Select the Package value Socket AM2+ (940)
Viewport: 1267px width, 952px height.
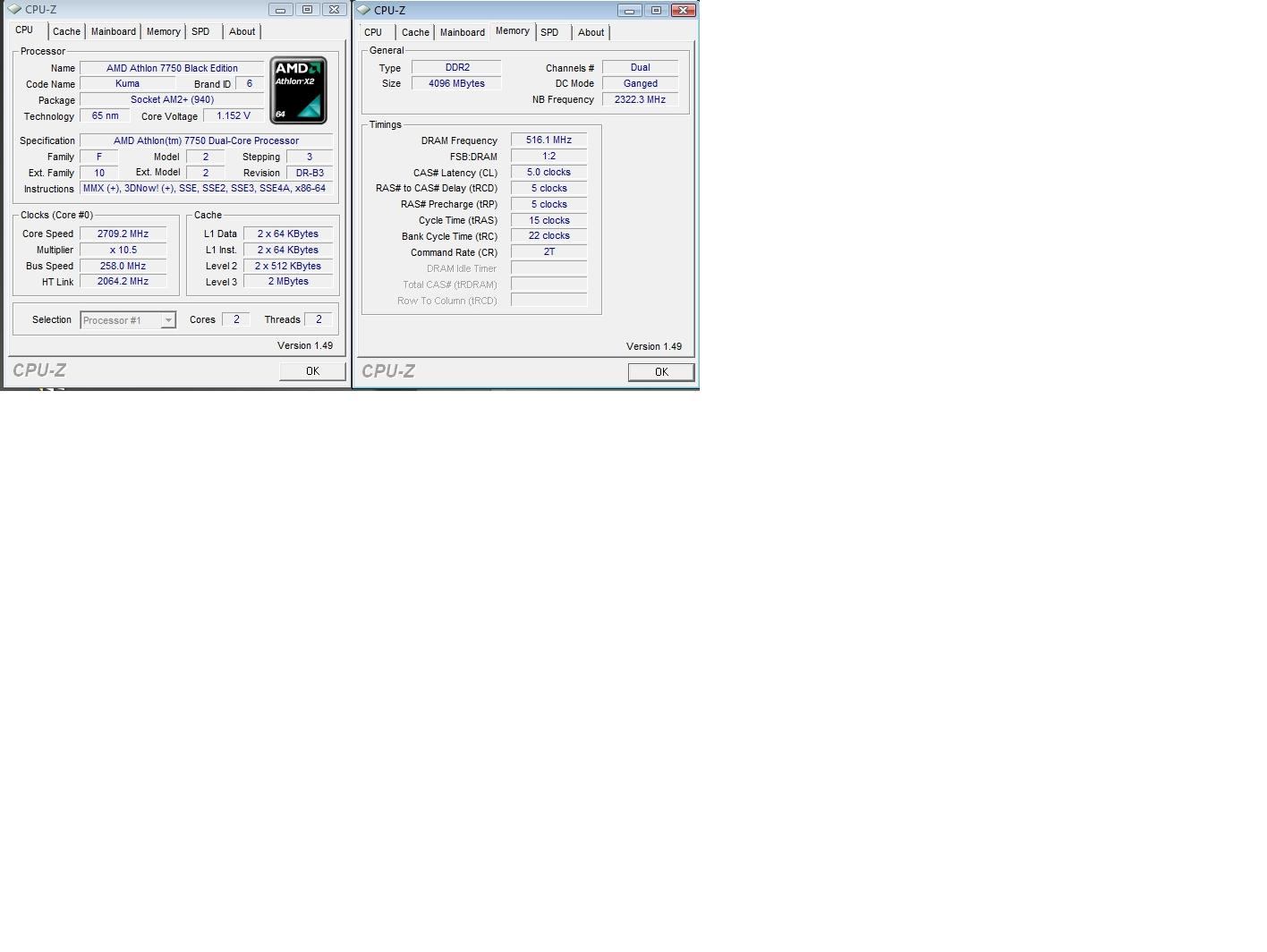[172, 100]
